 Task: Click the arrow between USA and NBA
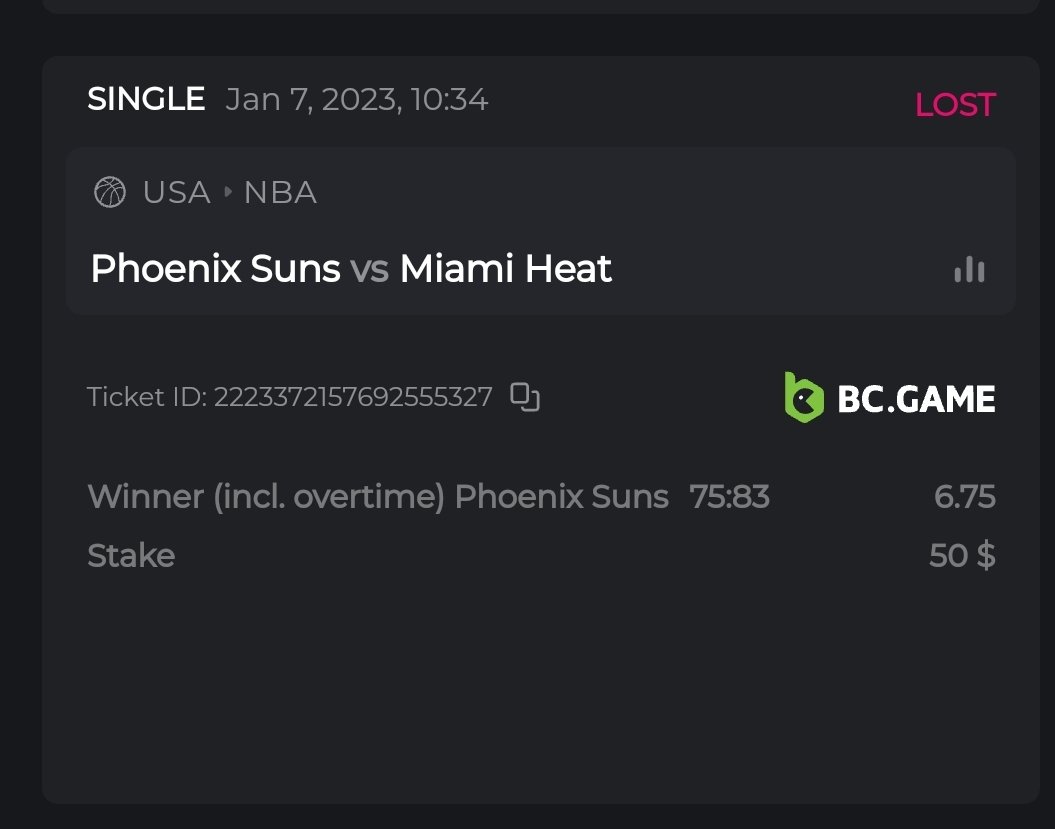(228, 192)
